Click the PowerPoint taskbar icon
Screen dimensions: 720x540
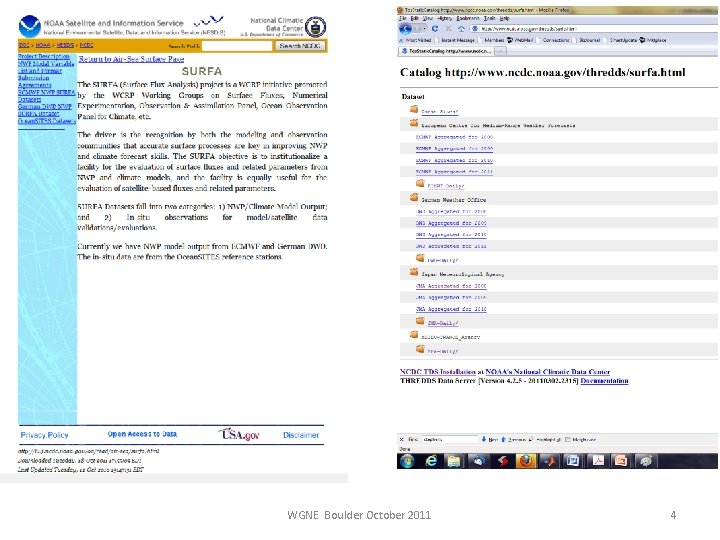click(621, 461)
